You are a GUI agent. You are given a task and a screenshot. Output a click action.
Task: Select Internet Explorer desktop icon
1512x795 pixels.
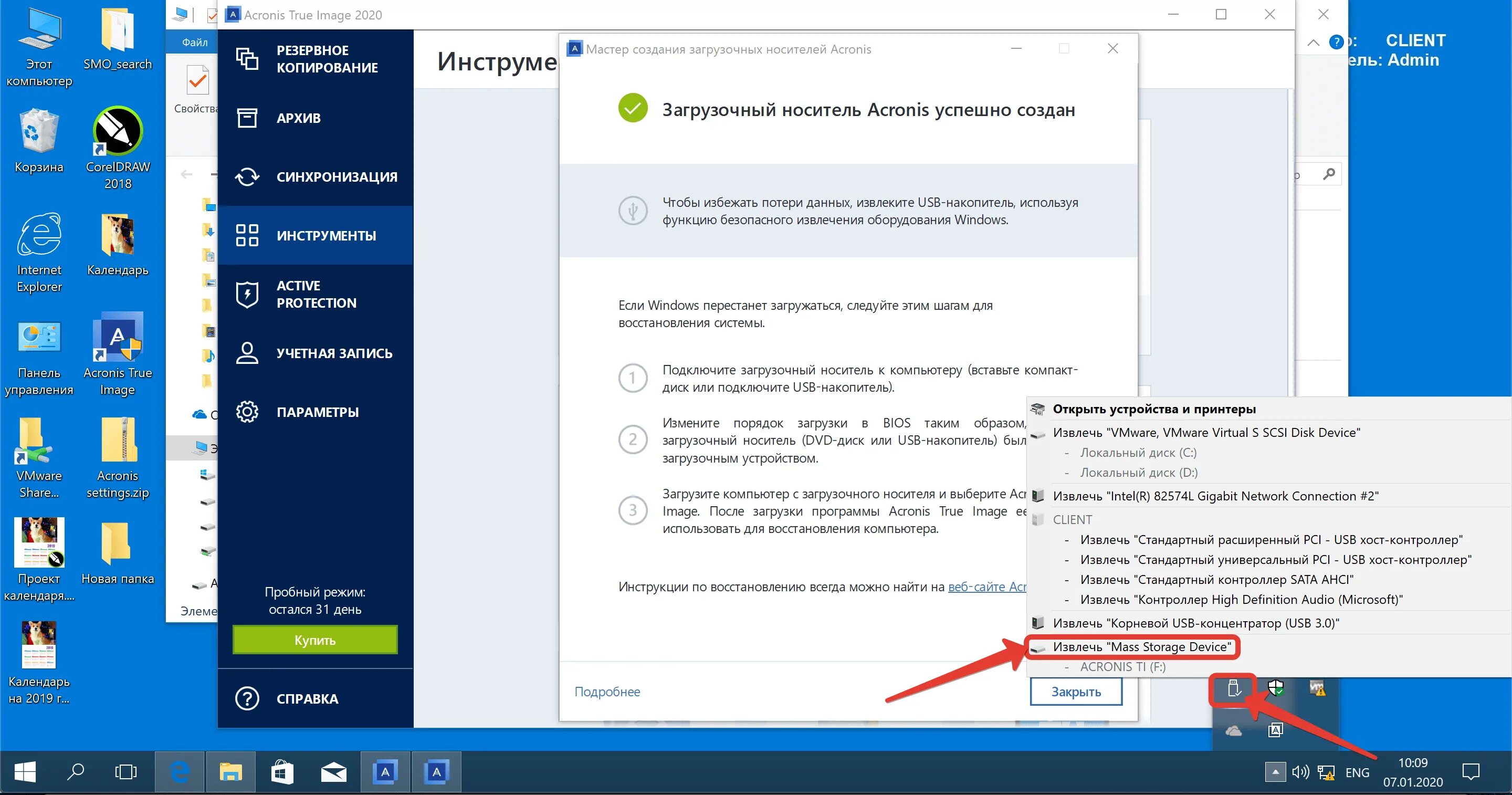click(39, 253)
